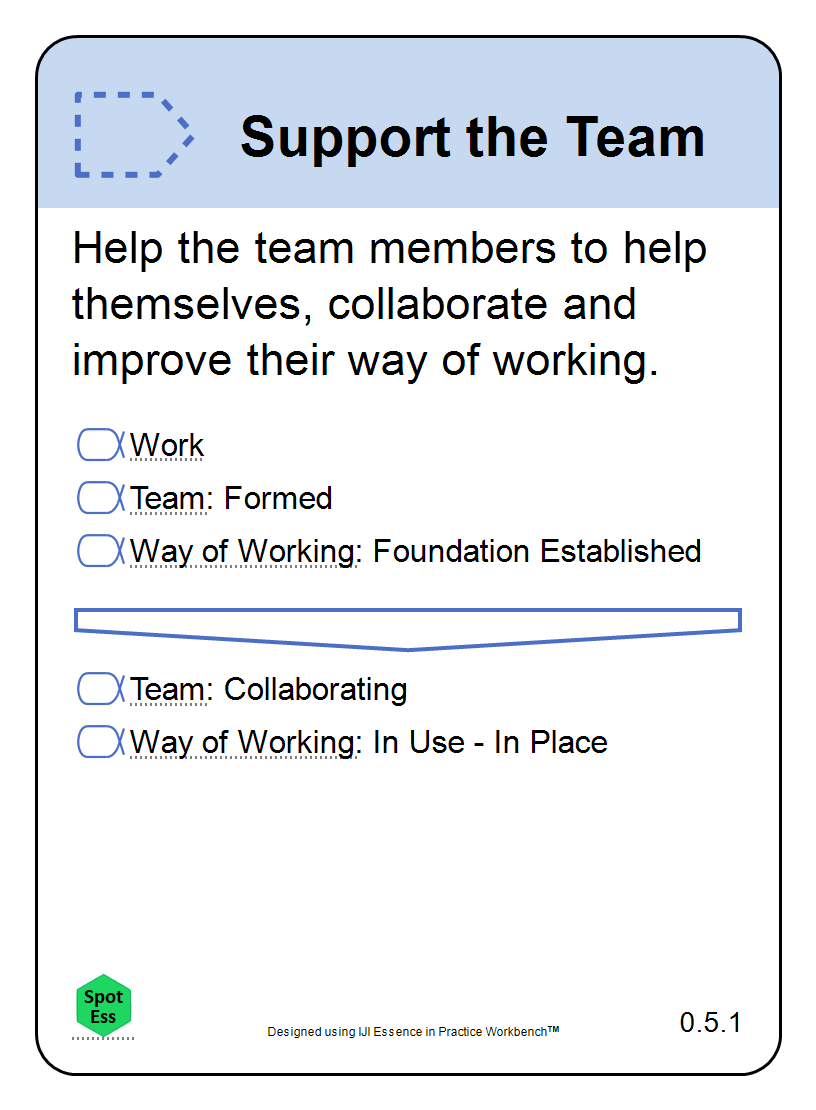This screenshot has height=1110, width=816.
Task: Open the Work alpha link
Action: point(167,445)
